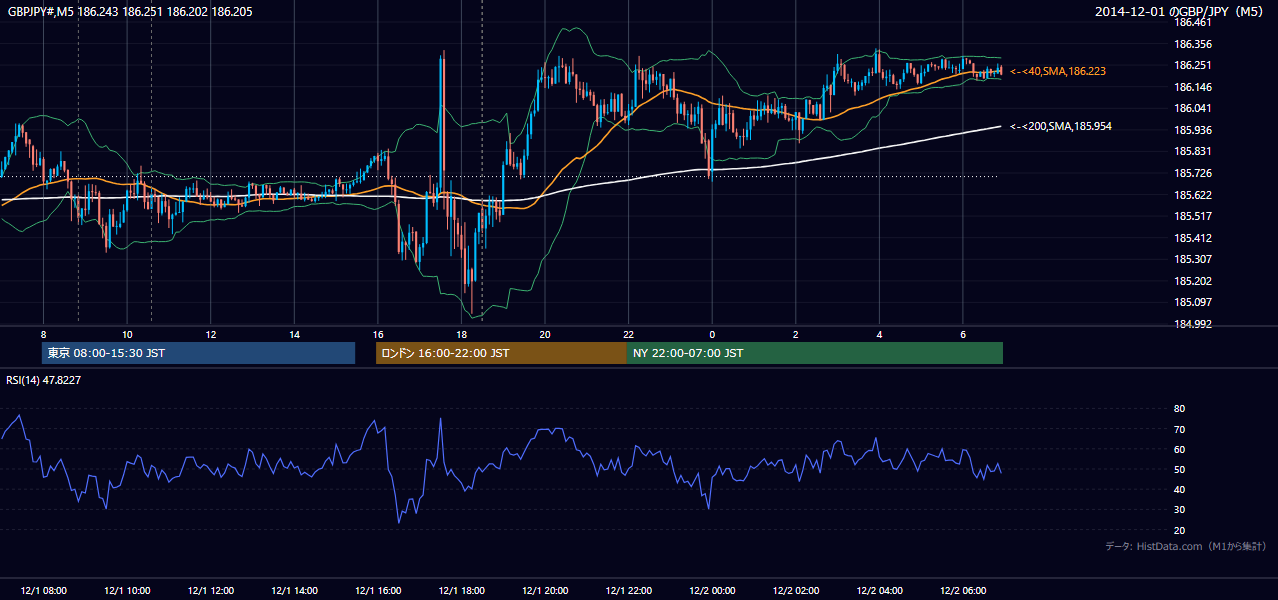Click RSI scale value 30

(x=1180, y=510)
